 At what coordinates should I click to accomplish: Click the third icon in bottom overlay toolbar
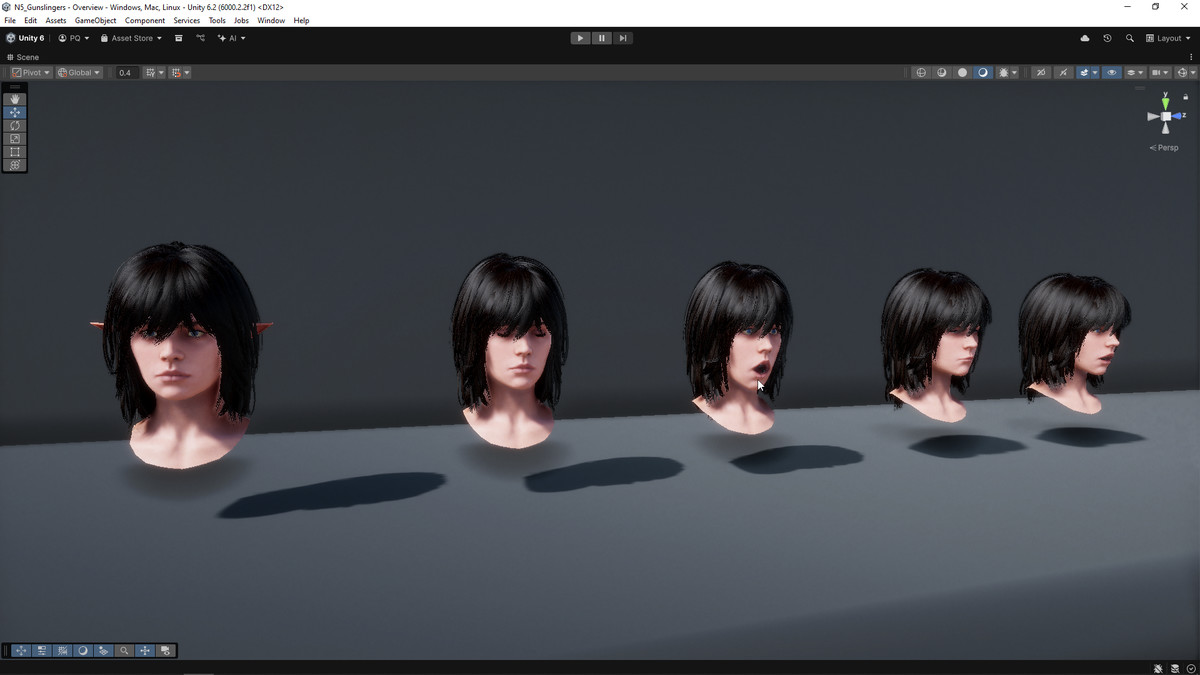point(63,650)
